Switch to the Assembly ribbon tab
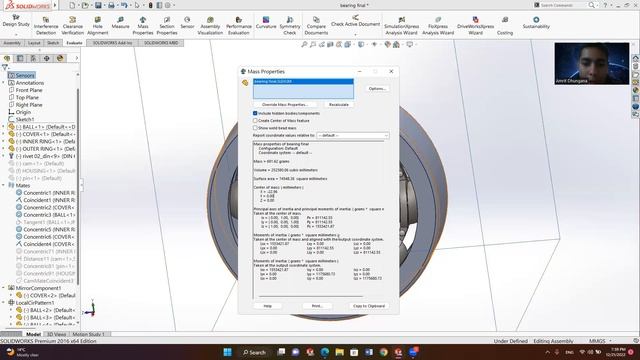 (x=12, y=43)
